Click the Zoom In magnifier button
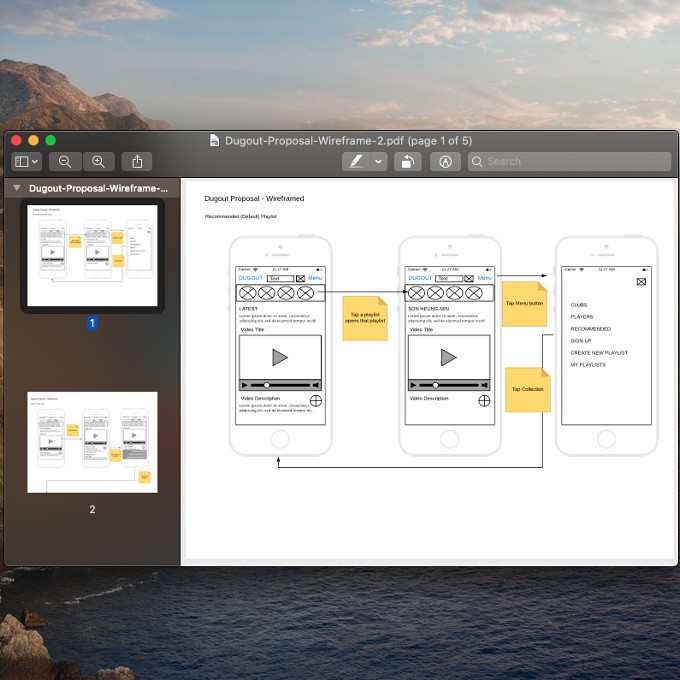680x680 pixels. (x=98, y=161)
